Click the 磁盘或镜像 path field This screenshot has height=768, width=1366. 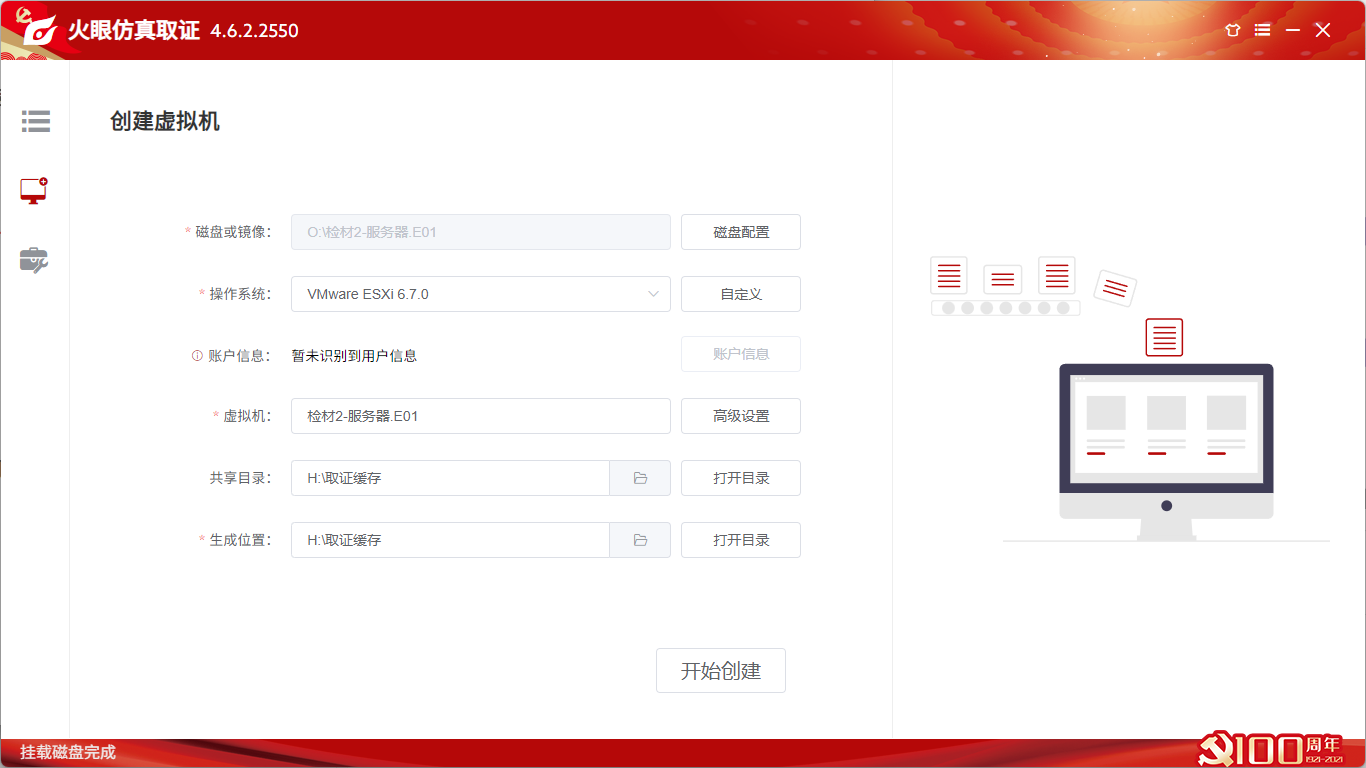[481, 232]
